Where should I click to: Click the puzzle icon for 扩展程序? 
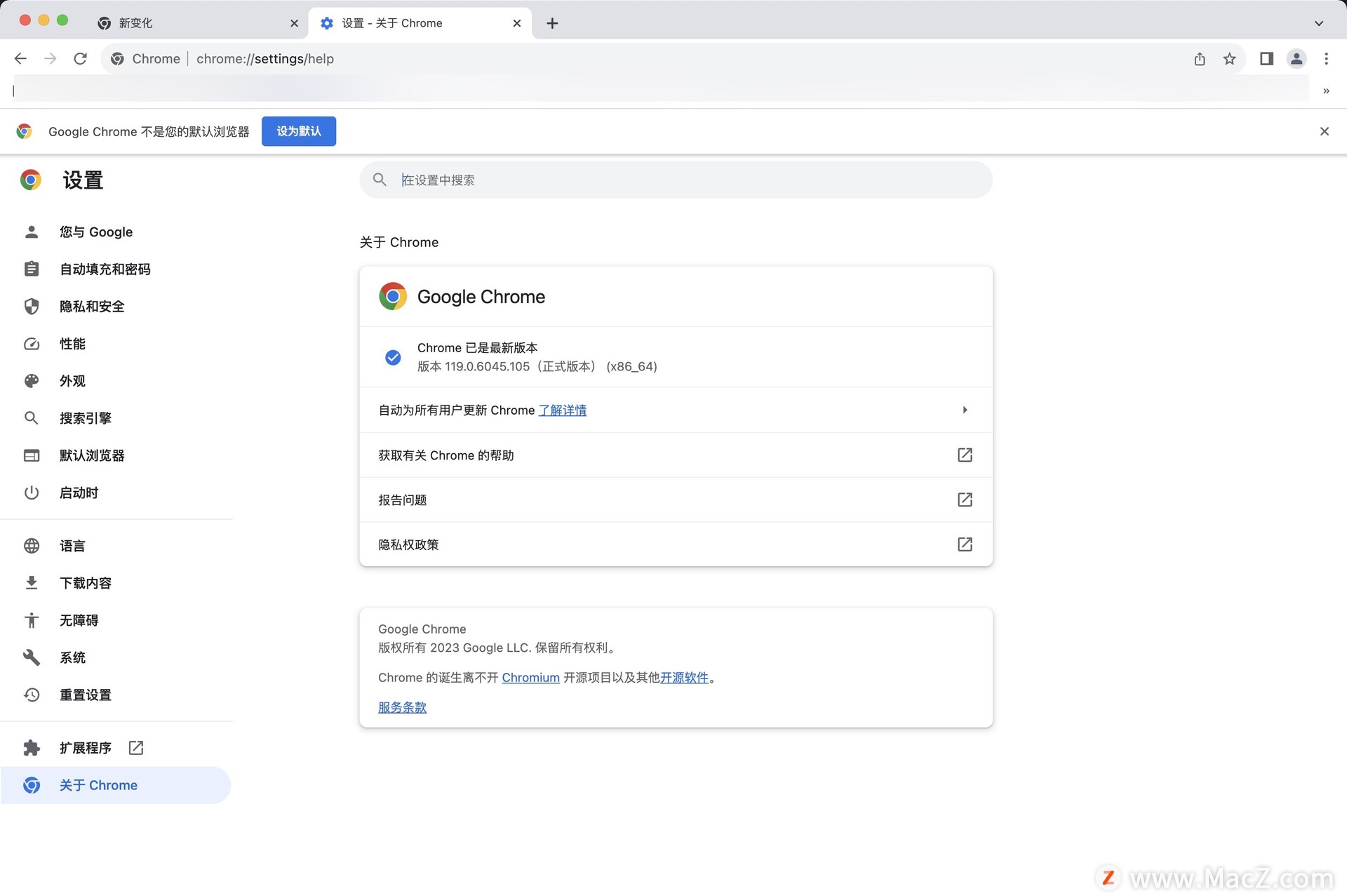pyautogui.click(x=32, y=748)
